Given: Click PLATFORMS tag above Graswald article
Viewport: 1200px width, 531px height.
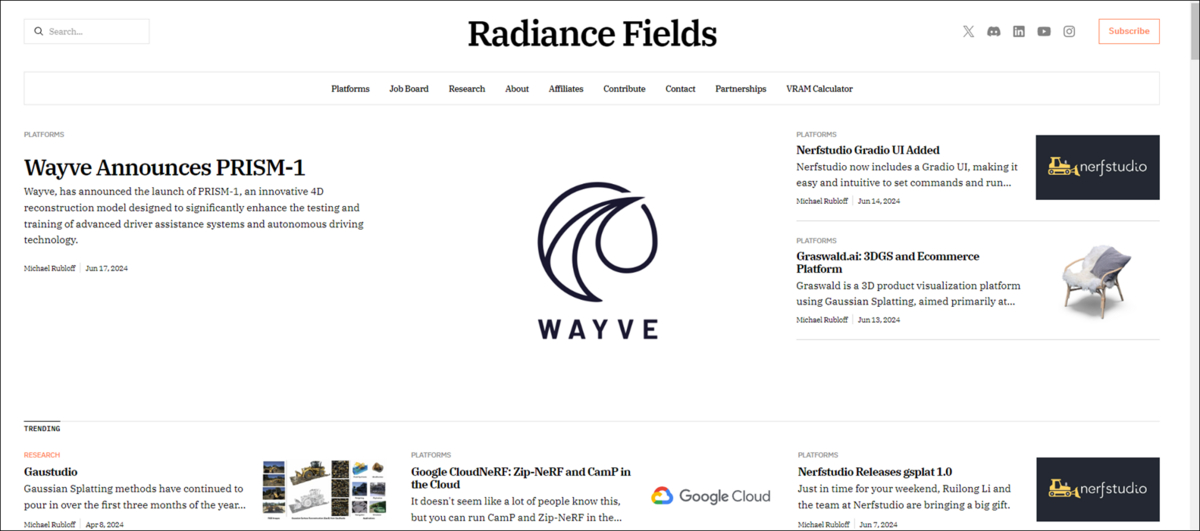Looking at the screenshot, I should point(816,240).
